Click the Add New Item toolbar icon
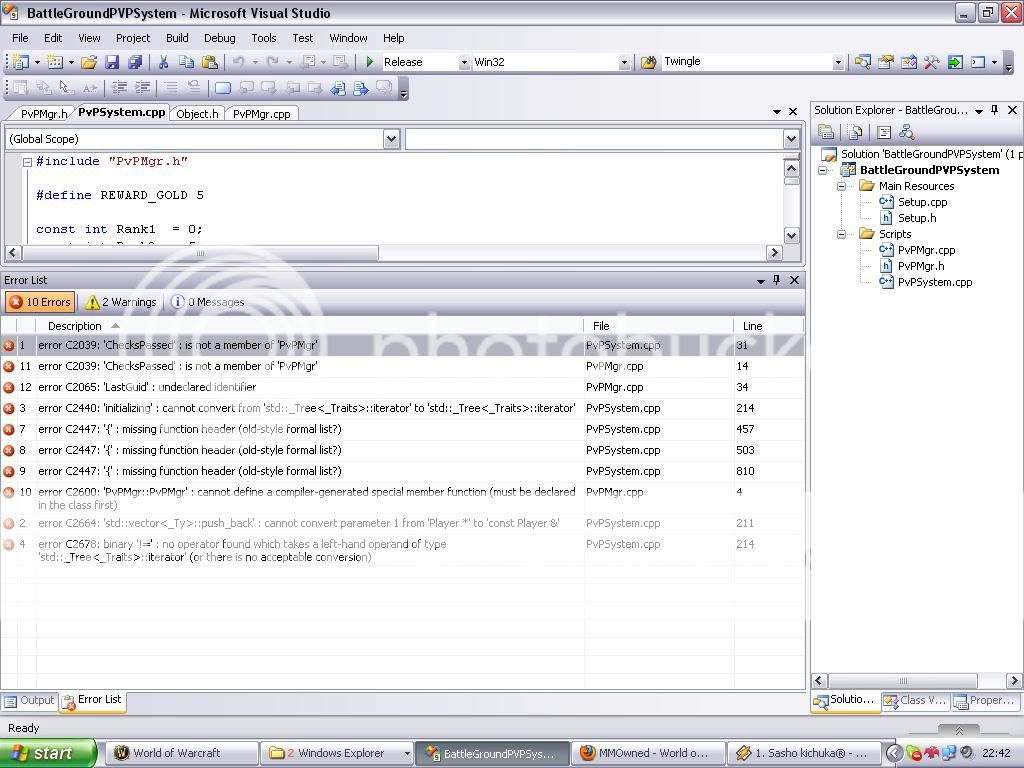The height and width of the screenshot is (768, 1024). coord(55,62)
